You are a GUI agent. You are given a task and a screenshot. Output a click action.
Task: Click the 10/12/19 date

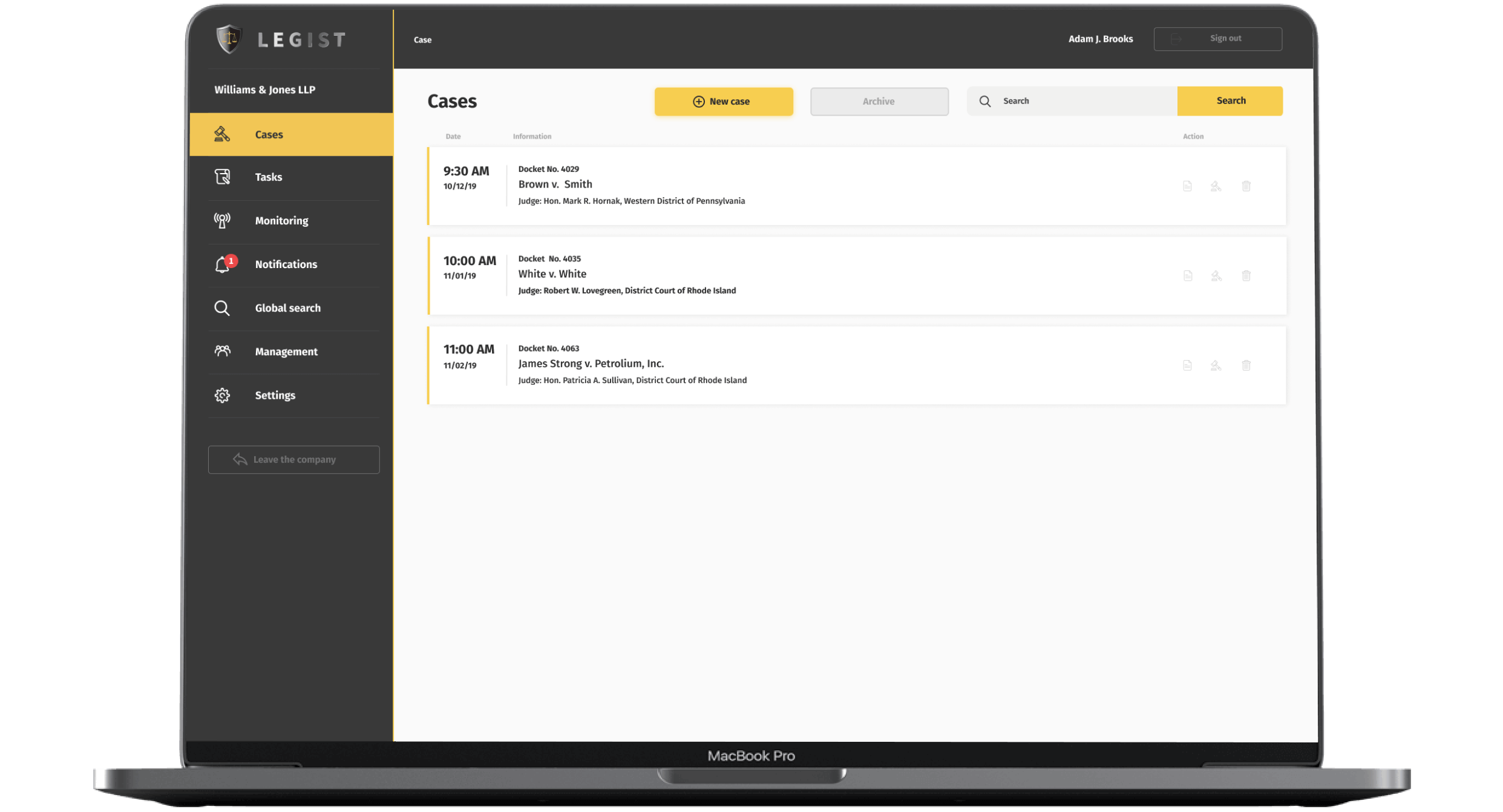(459, 186)
